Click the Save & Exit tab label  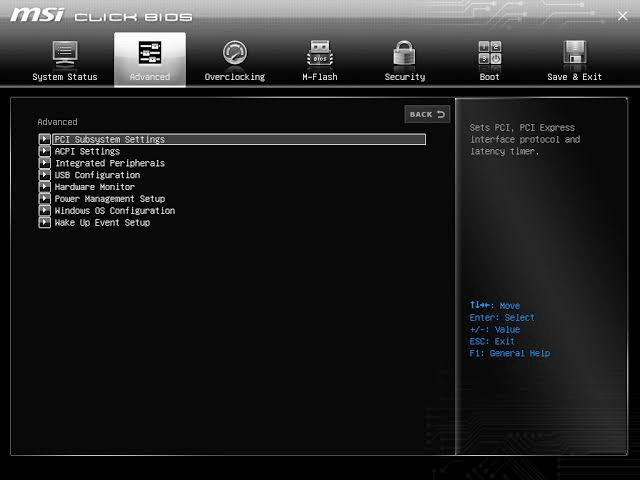click(574, 77)
